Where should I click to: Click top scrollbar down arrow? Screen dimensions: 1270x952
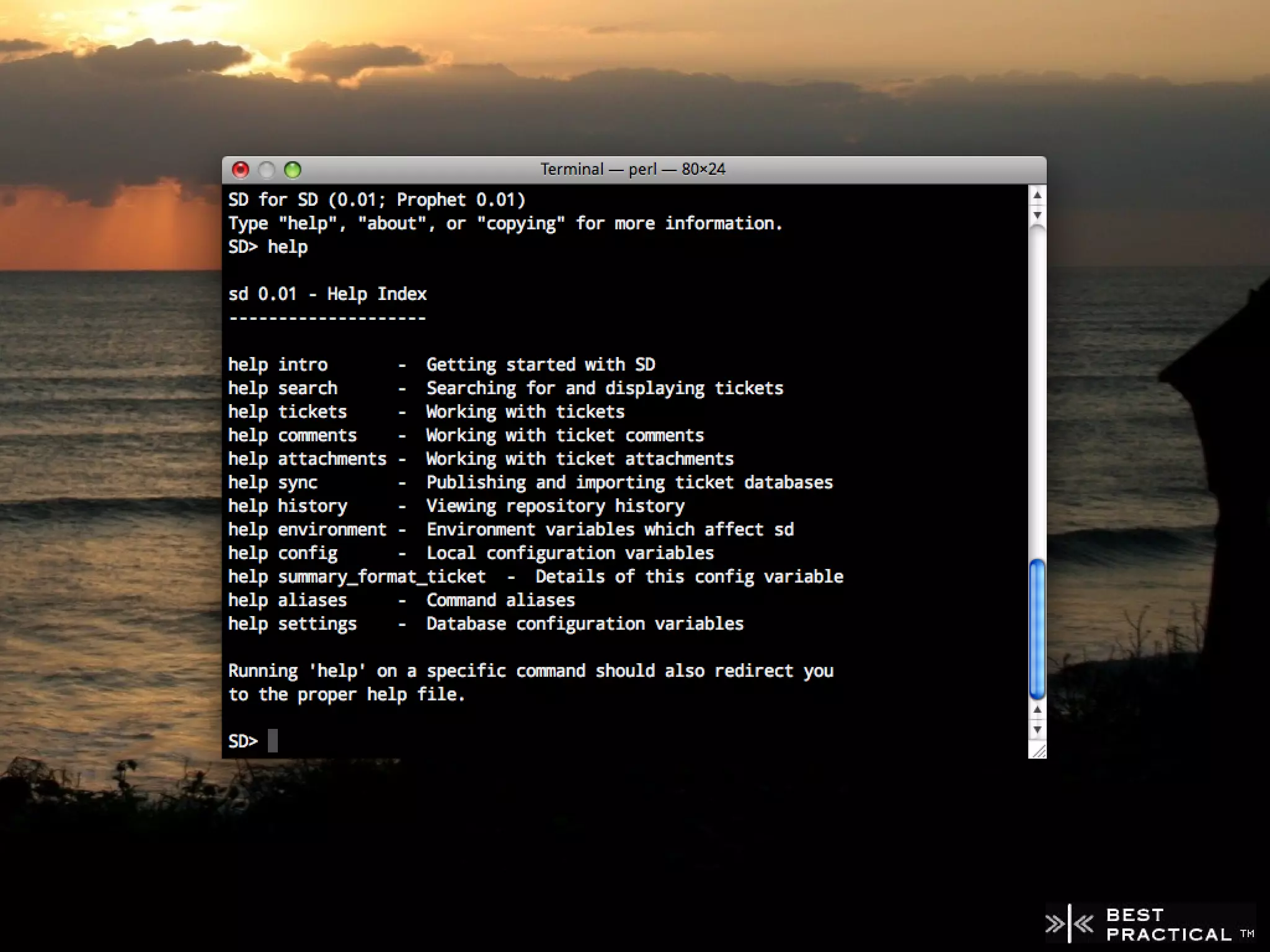click(1037, 215)
